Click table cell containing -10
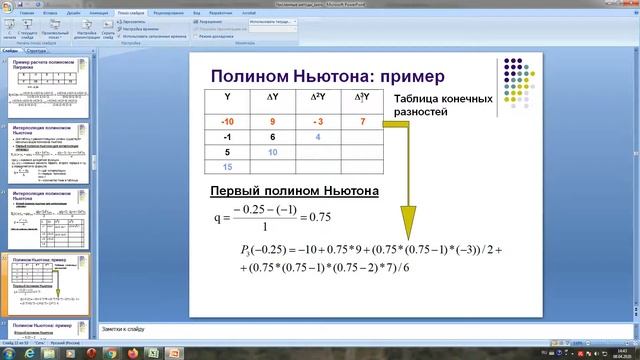640x360 pixels. (x=227, y=122)
